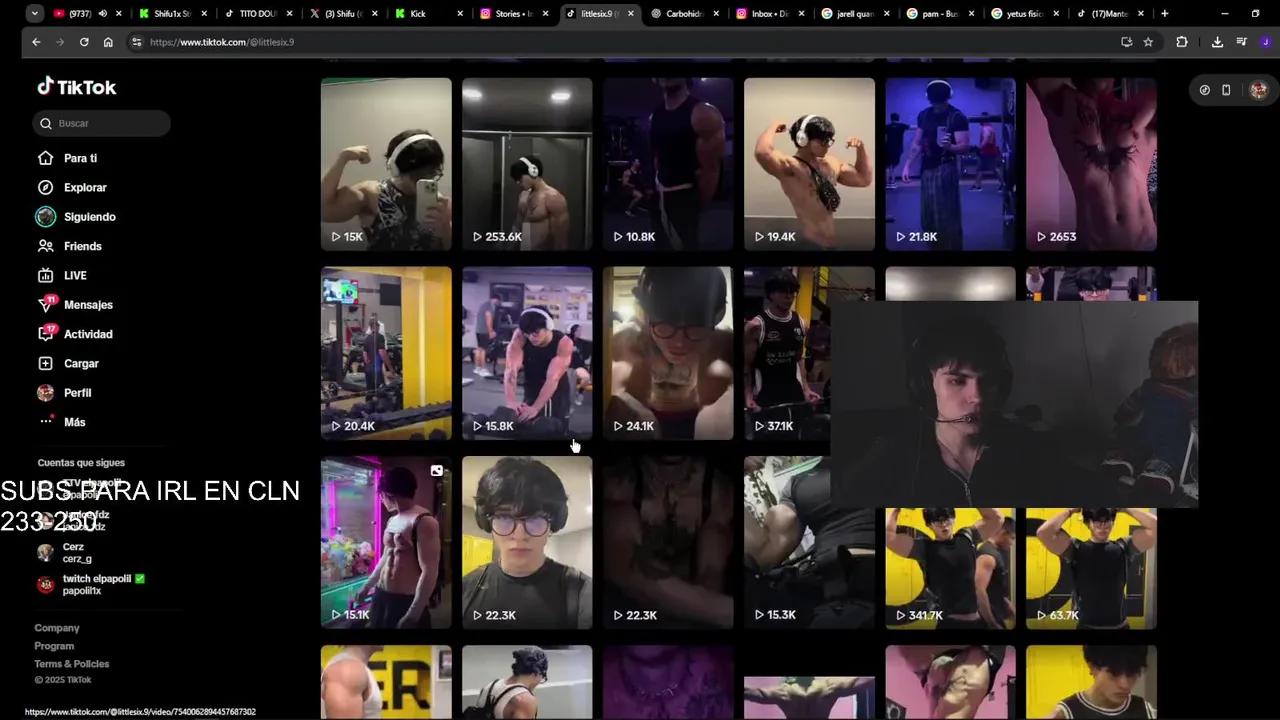Expand the tab search dropdown
Screen dimensions: 1280x720
point(35,13)
